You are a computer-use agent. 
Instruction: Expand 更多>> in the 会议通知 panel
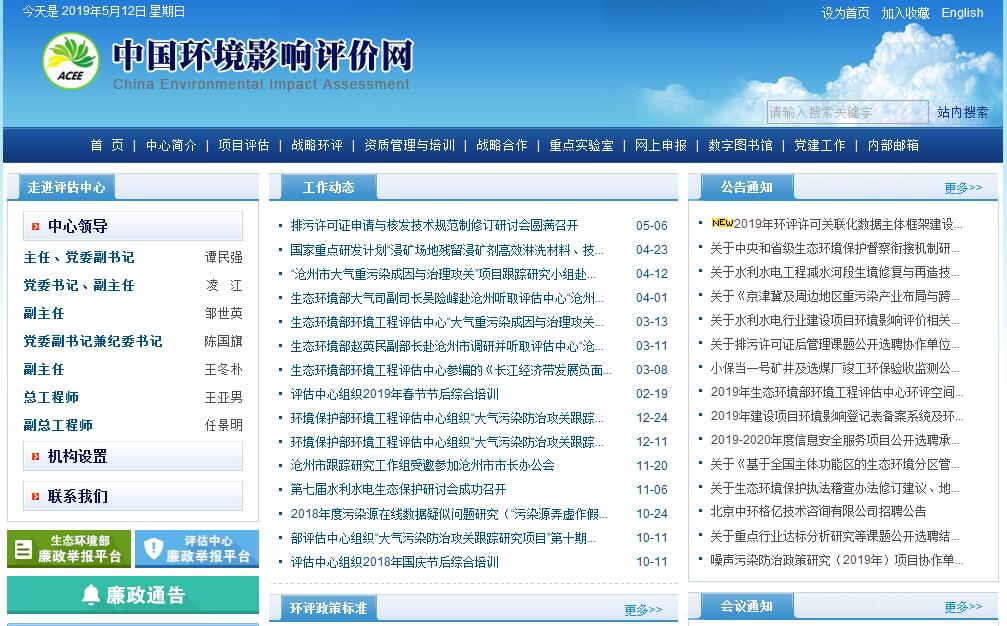[x=963, y=607]
